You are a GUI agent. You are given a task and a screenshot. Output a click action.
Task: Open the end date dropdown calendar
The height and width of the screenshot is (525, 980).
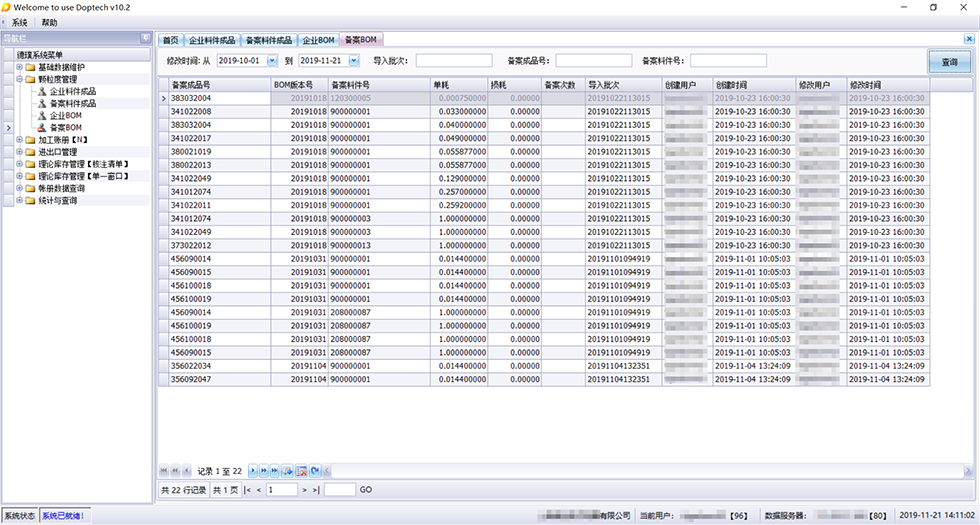[x=354, y=61]
